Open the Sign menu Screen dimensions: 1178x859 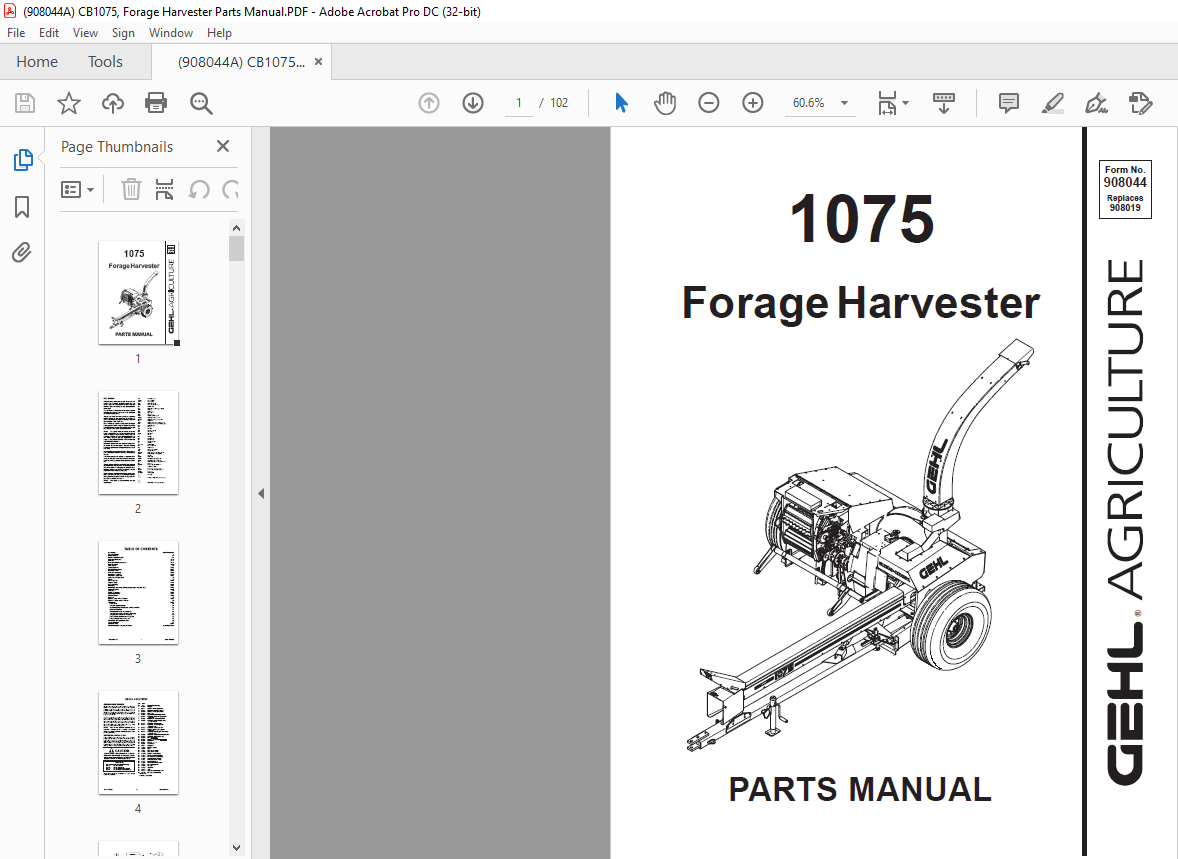click(x=123, y=33)
